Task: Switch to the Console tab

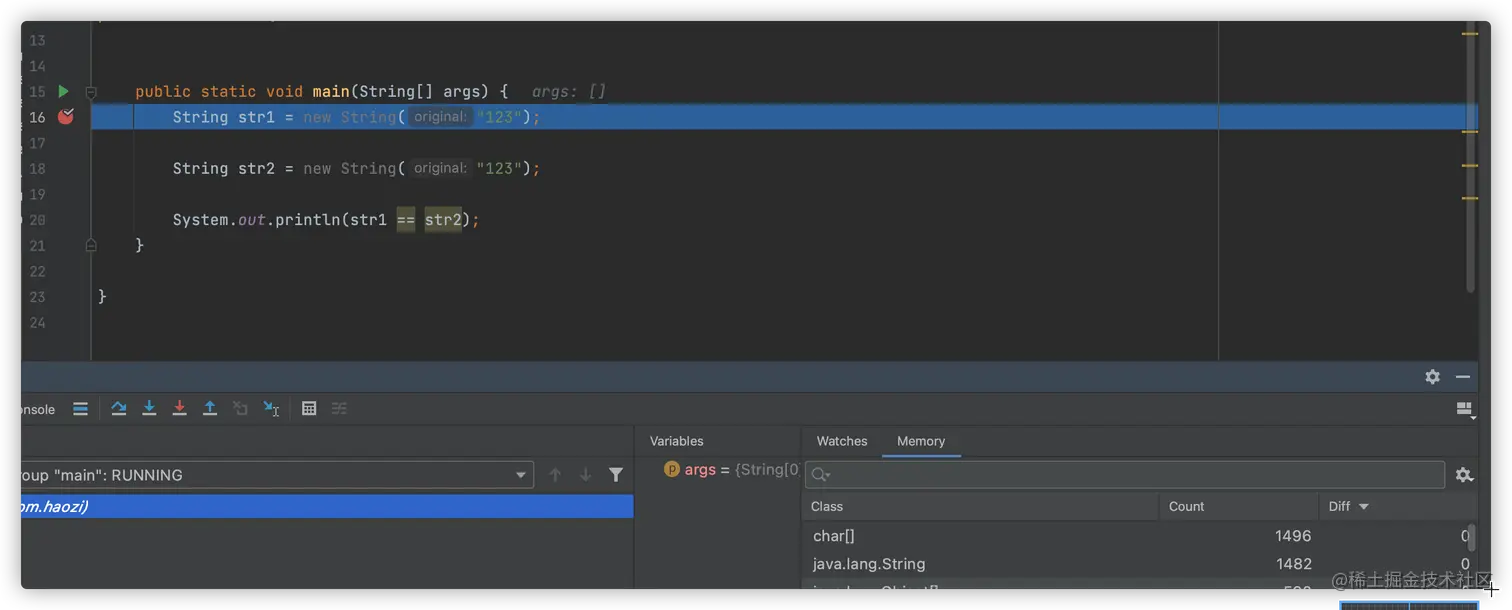Action: [38, 409]
